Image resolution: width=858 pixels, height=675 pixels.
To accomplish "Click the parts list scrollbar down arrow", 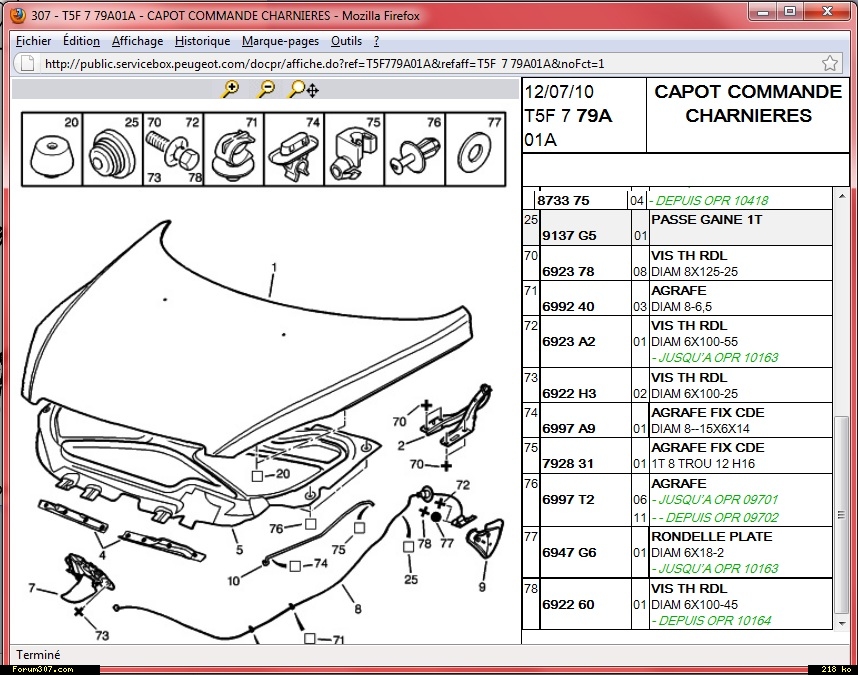I will tap(842, 624).
